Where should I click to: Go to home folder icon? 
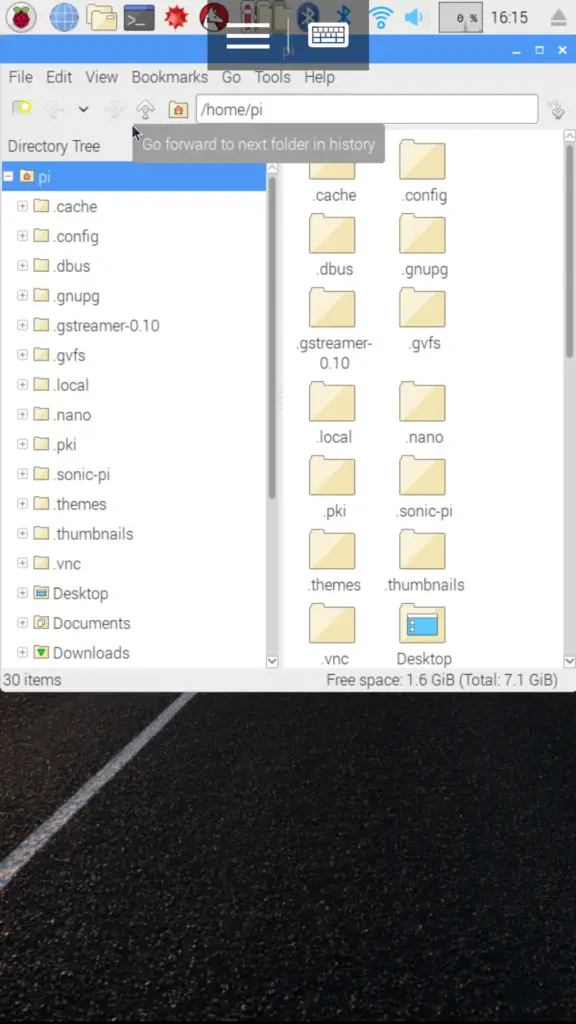coord(178,109)
